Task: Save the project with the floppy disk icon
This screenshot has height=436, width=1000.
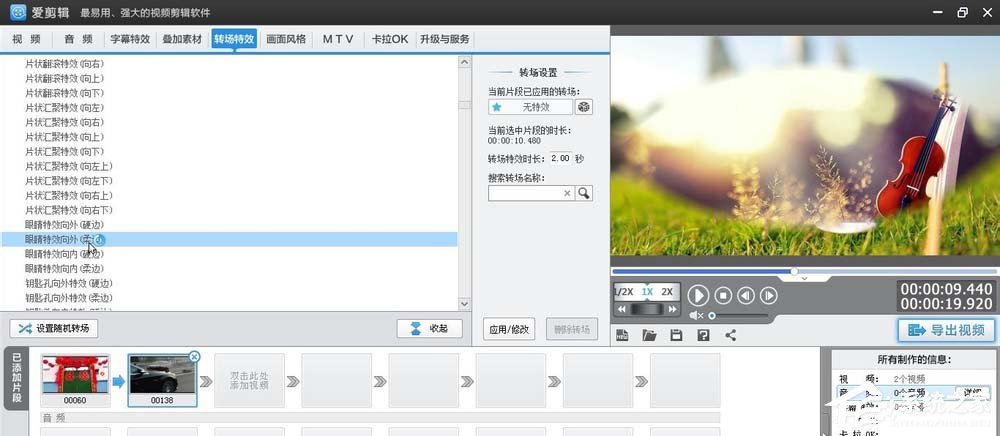Action: [676, 335]
